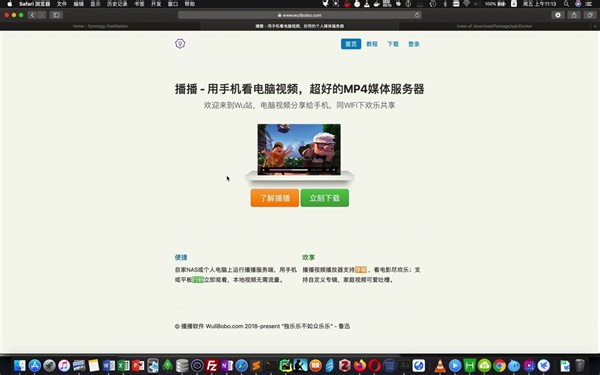Go back with Safari's back arrow
Viewport: 600px width, 375px height.
click(x=32, y=15)
